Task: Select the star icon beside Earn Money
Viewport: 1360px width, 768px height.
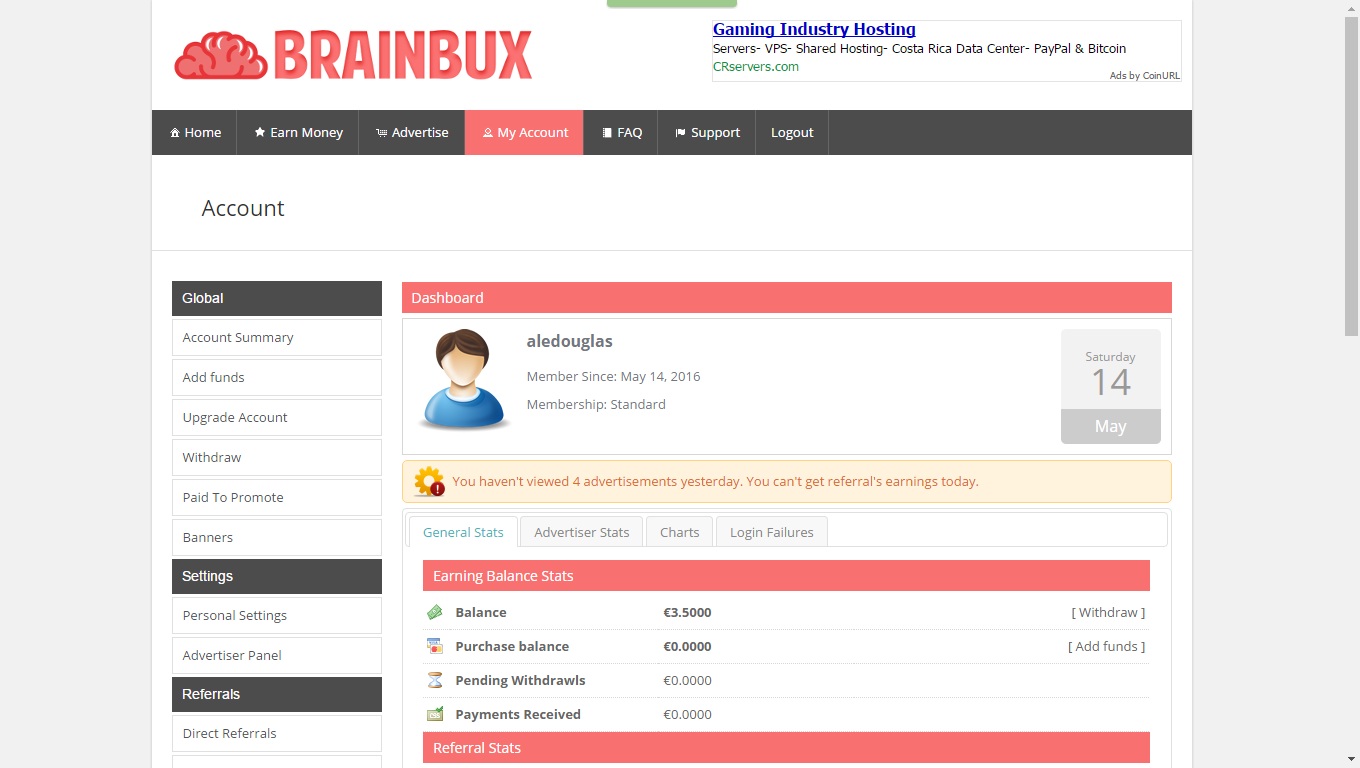Action: tap(260, 132)
